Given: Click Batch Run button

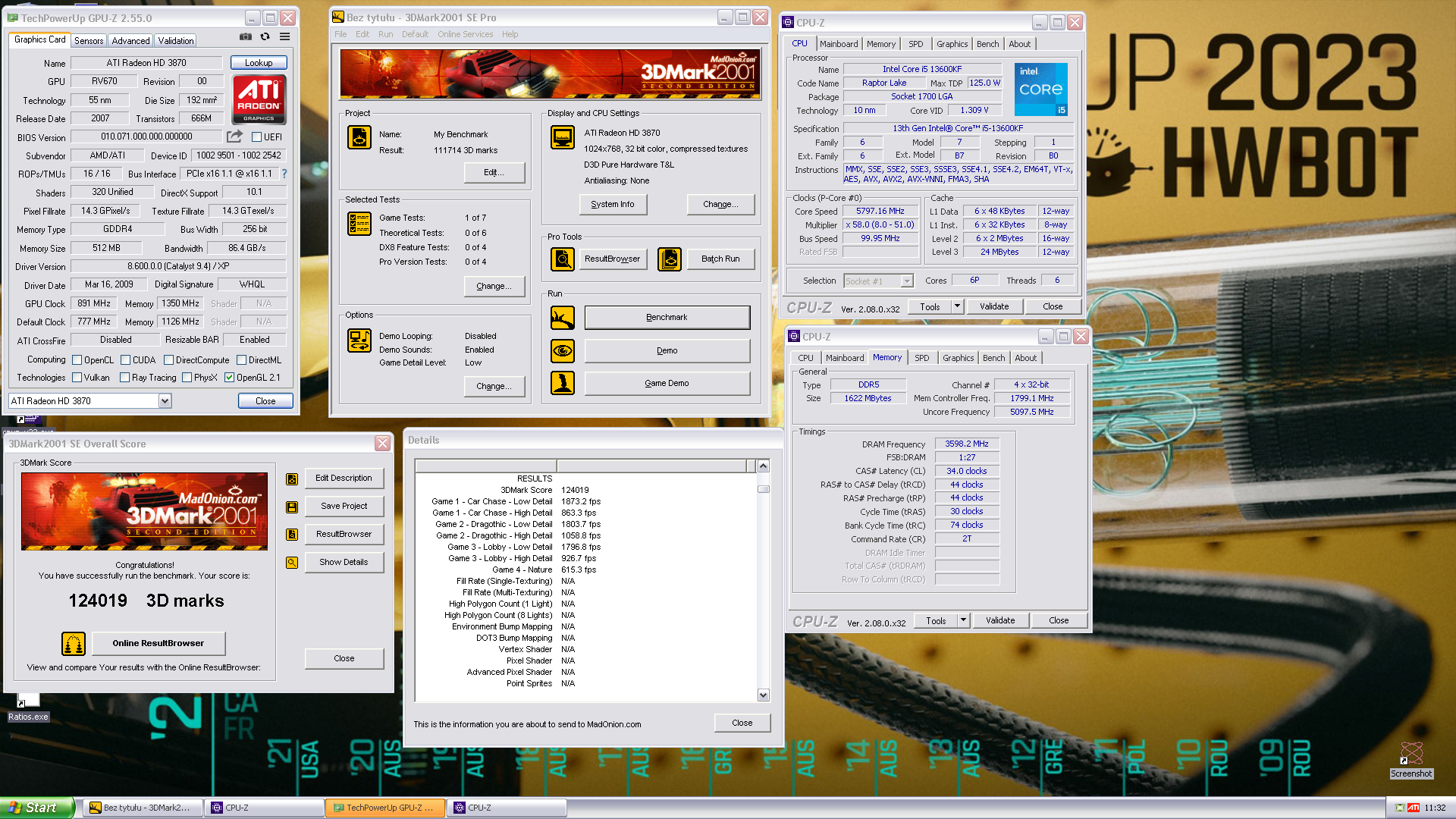Looking at the screenshot, I should pyautogui.click(x=720, y=259).
